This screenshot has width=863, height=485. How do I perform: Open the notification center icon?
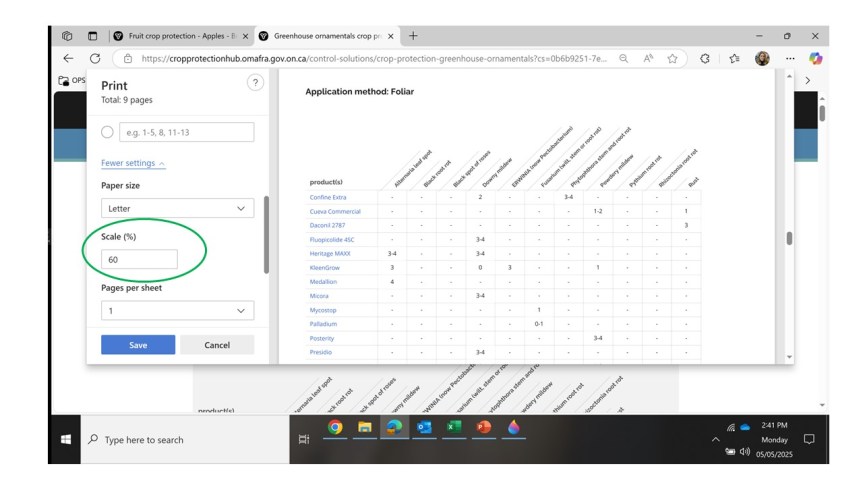pyautogui.click(x=809, y=439)
